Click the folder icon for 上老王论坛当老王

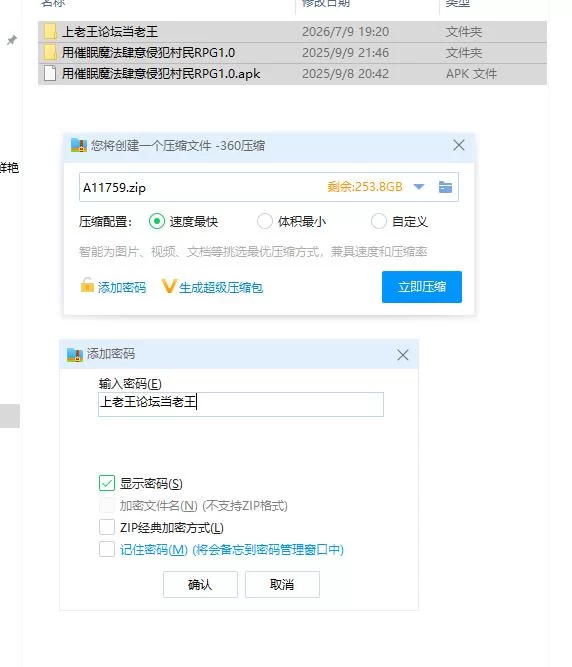click(x=50, y=31)
